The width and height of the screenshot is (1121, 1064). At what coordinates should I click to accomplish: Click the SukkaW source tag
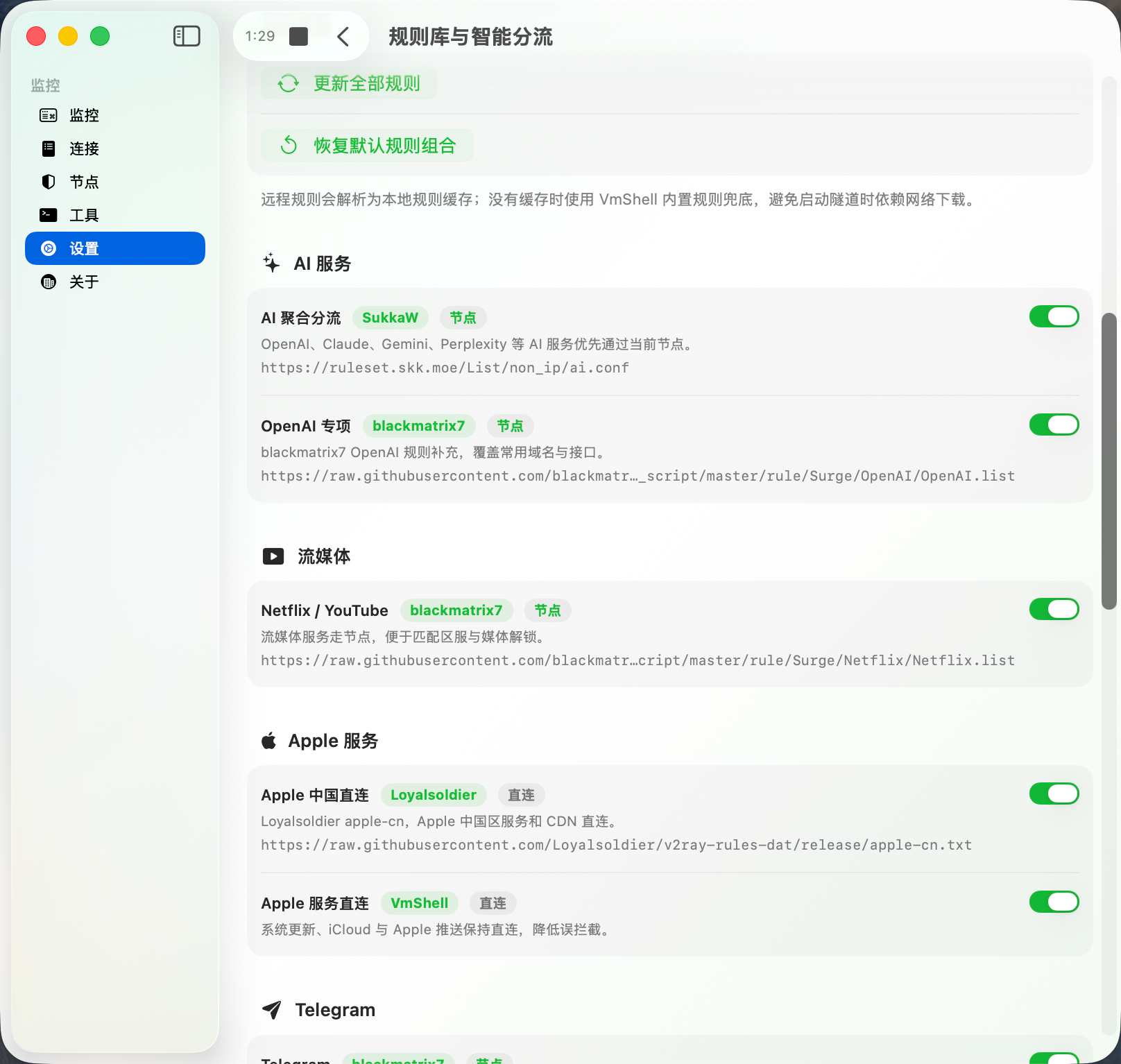391,318
